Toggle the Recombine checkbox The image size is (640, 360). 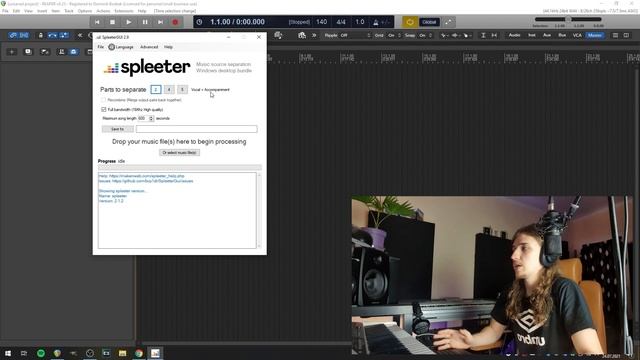pyautogui.click(x=103, y=100)
